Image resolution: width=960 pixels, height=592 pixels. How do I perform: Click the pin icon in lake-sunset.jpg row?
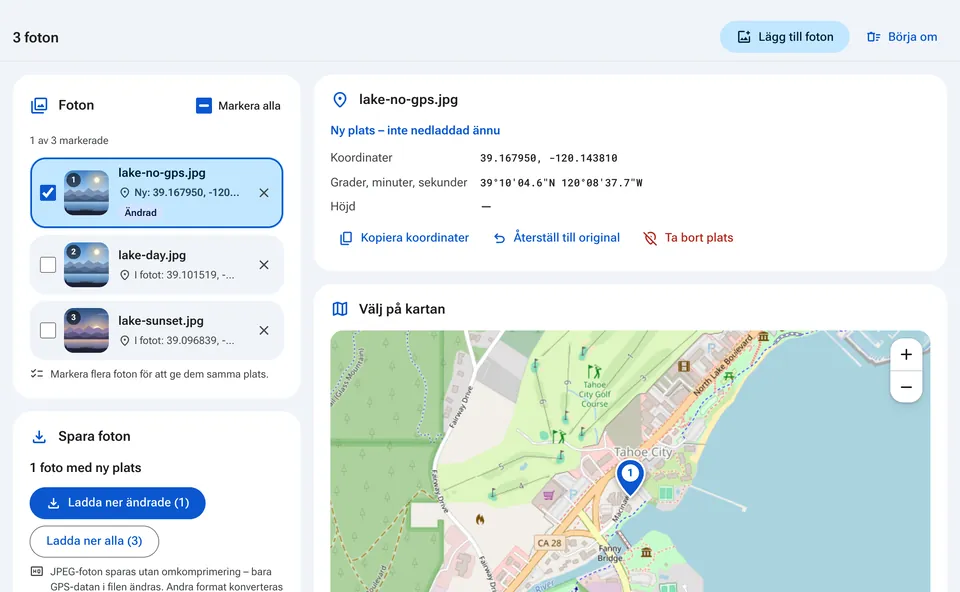[x=124, y=340]
